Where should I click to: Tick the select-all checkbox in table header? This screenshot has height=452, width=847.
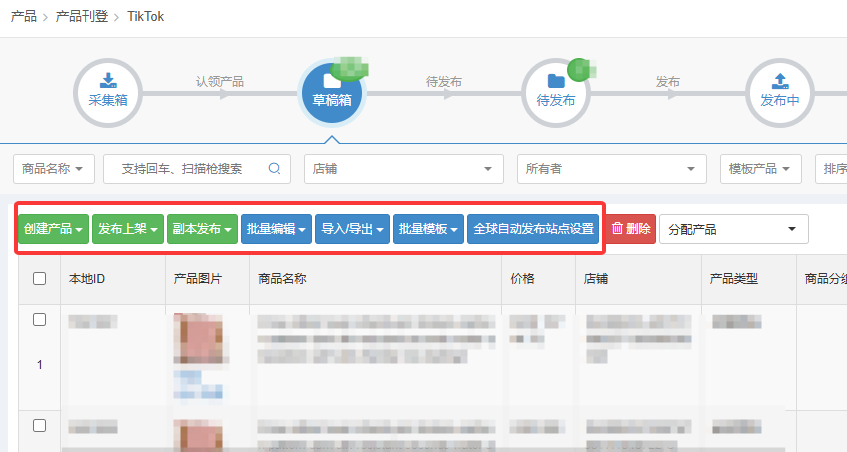(40, 279)
